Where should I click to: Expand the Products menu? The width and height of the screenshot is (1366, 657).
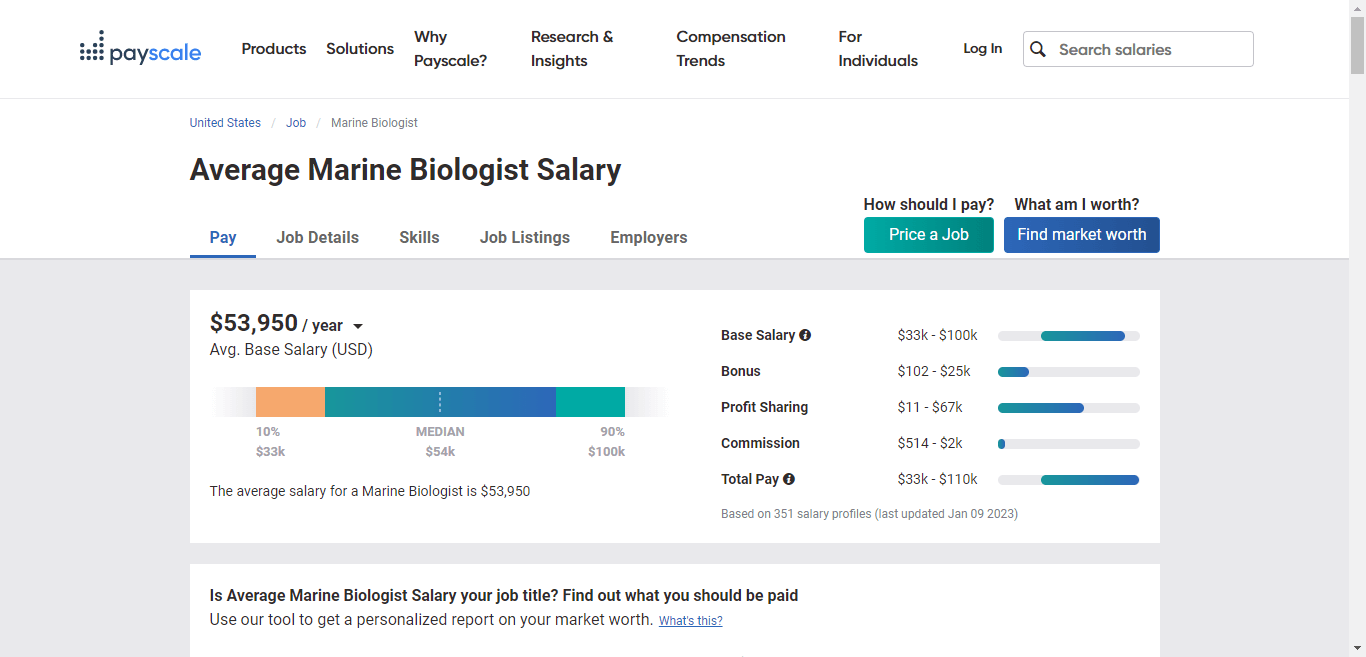click(x=273, y=48)
